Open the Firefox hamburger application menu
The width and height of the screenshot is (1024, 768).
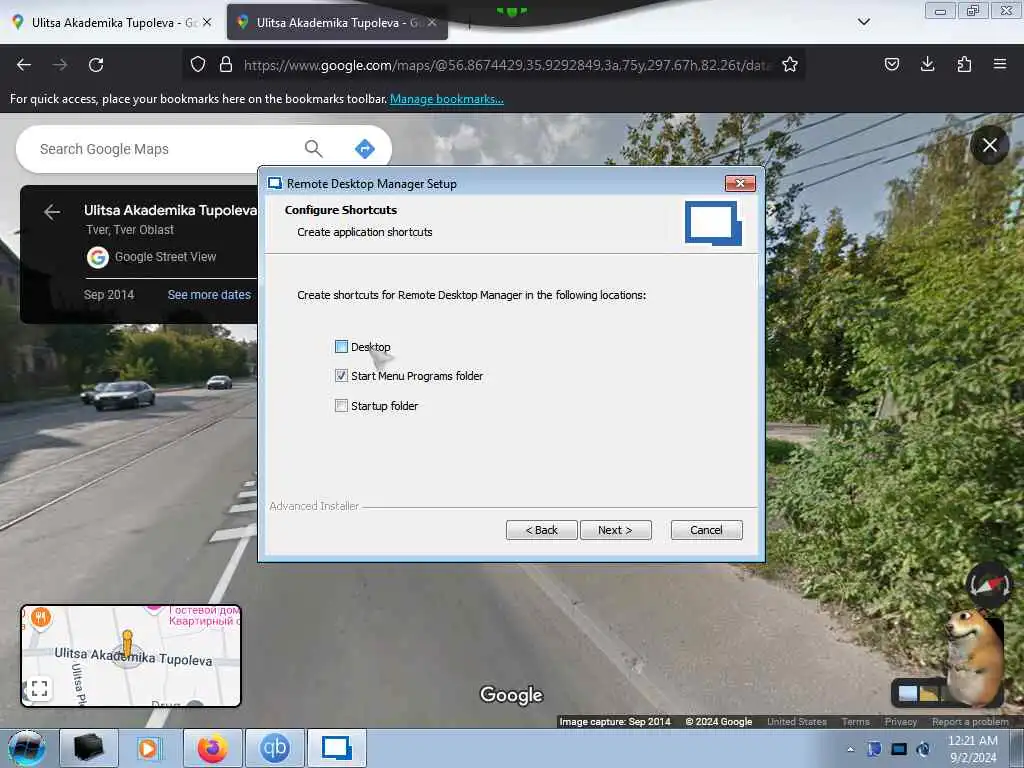point(1000,64)
